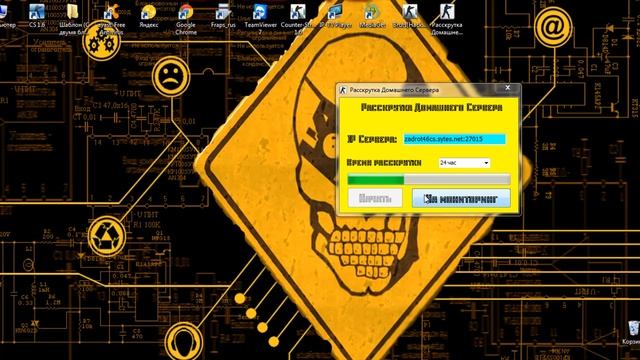Open the CS 1.6 desktop shortcut
The width and height of the screenshot is (640, 360).
coord(37,16)
